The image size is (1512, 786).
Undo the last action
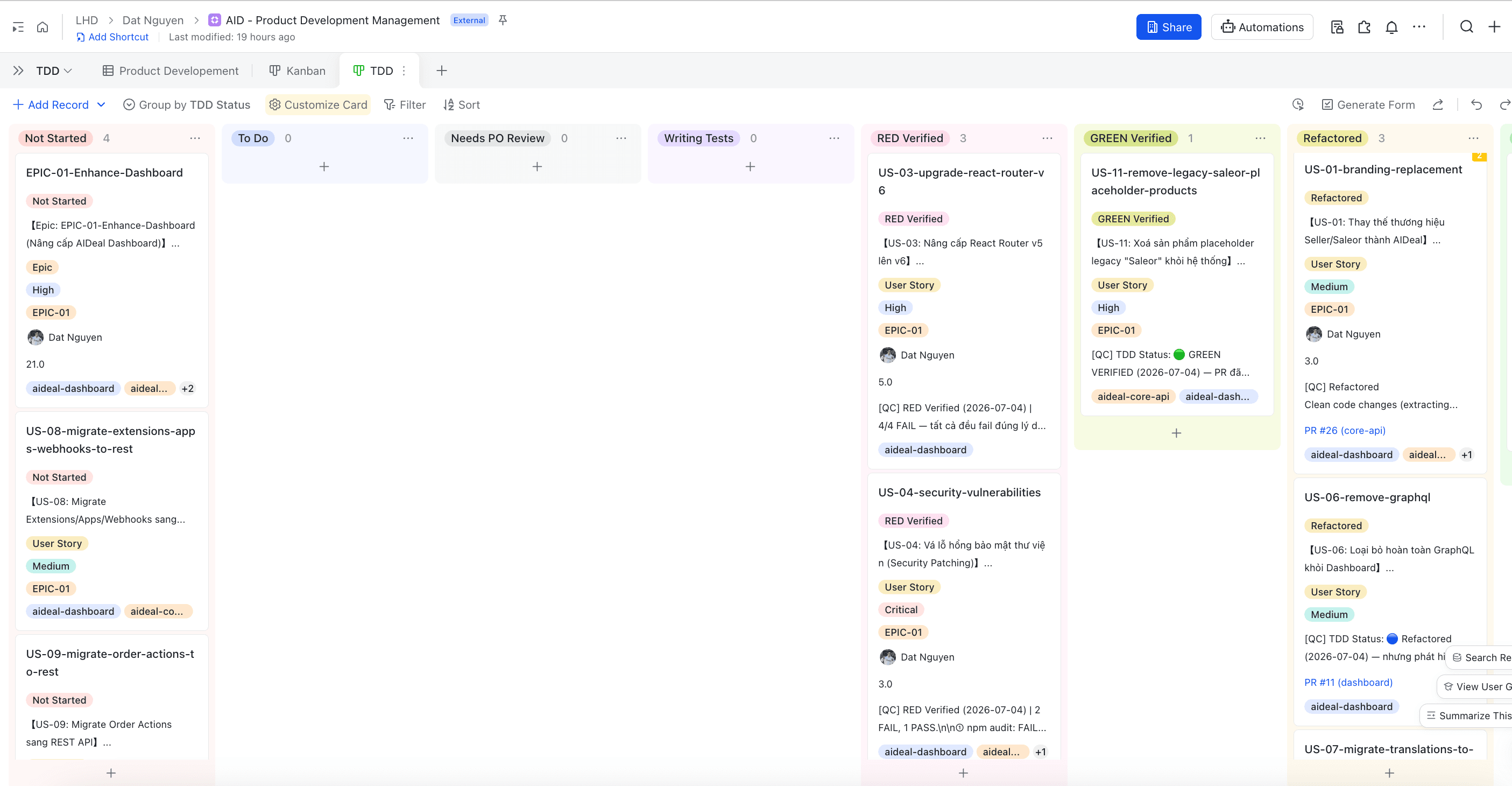coord(1476,104)
